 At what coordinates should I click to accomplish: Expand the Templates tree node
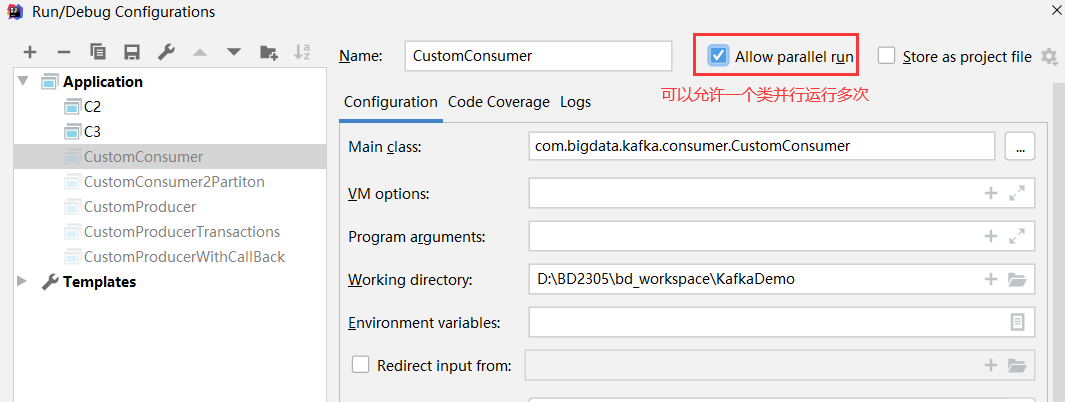tap(22, 281)
